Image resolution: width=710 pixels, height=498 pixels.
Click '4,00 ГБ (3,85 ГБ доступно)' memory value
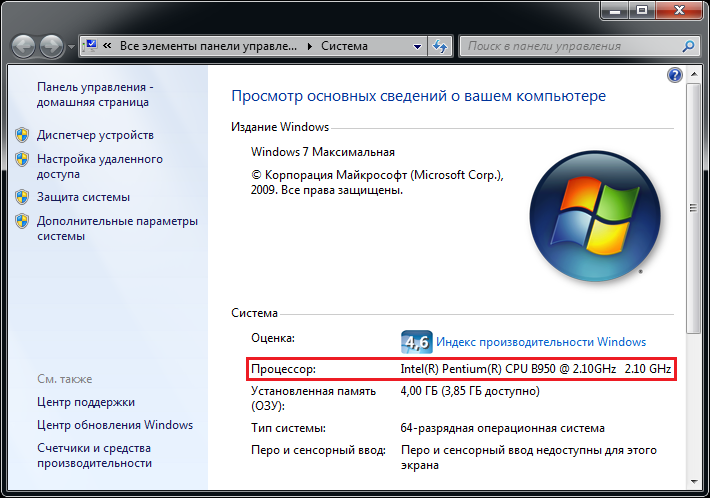pos(470,391)
